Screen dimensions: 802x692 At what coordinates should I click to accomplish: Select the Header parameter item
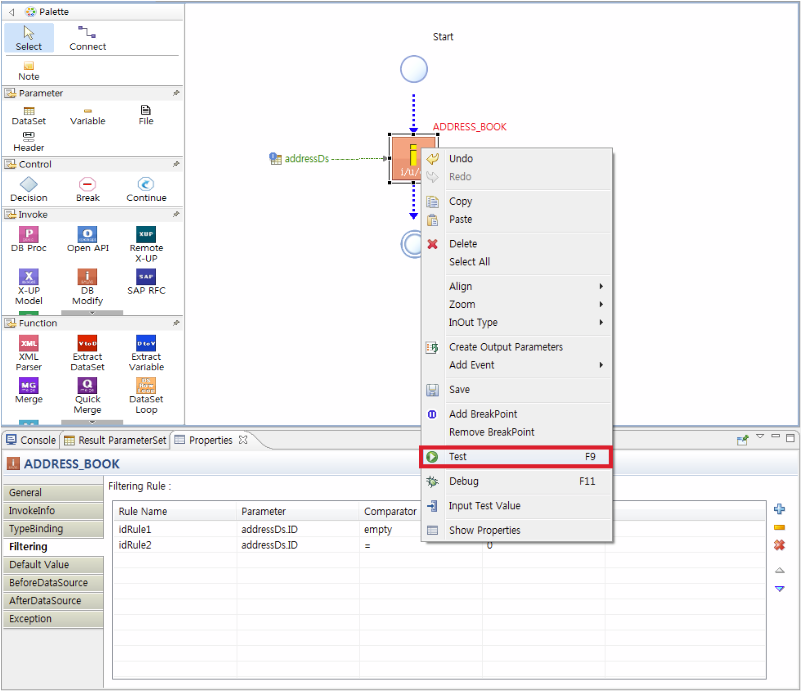[29, 142]
